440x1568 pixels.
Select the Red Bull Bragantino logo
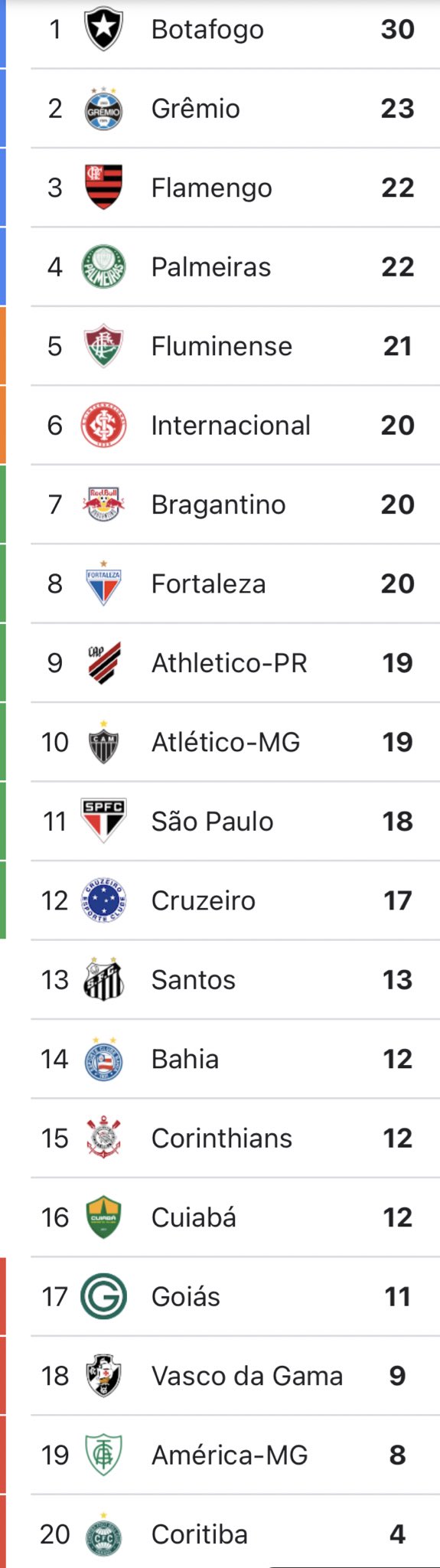point(103,505)
